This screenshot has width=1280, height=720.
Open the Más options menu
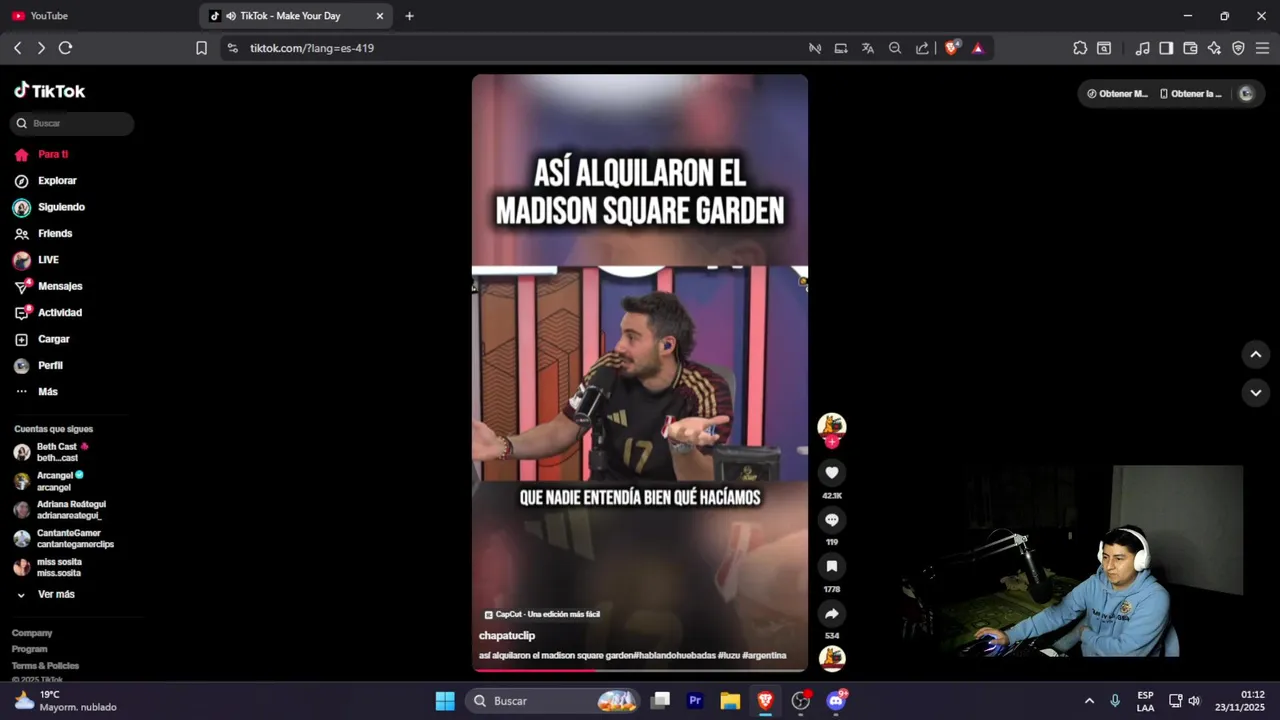click(36, 392)
